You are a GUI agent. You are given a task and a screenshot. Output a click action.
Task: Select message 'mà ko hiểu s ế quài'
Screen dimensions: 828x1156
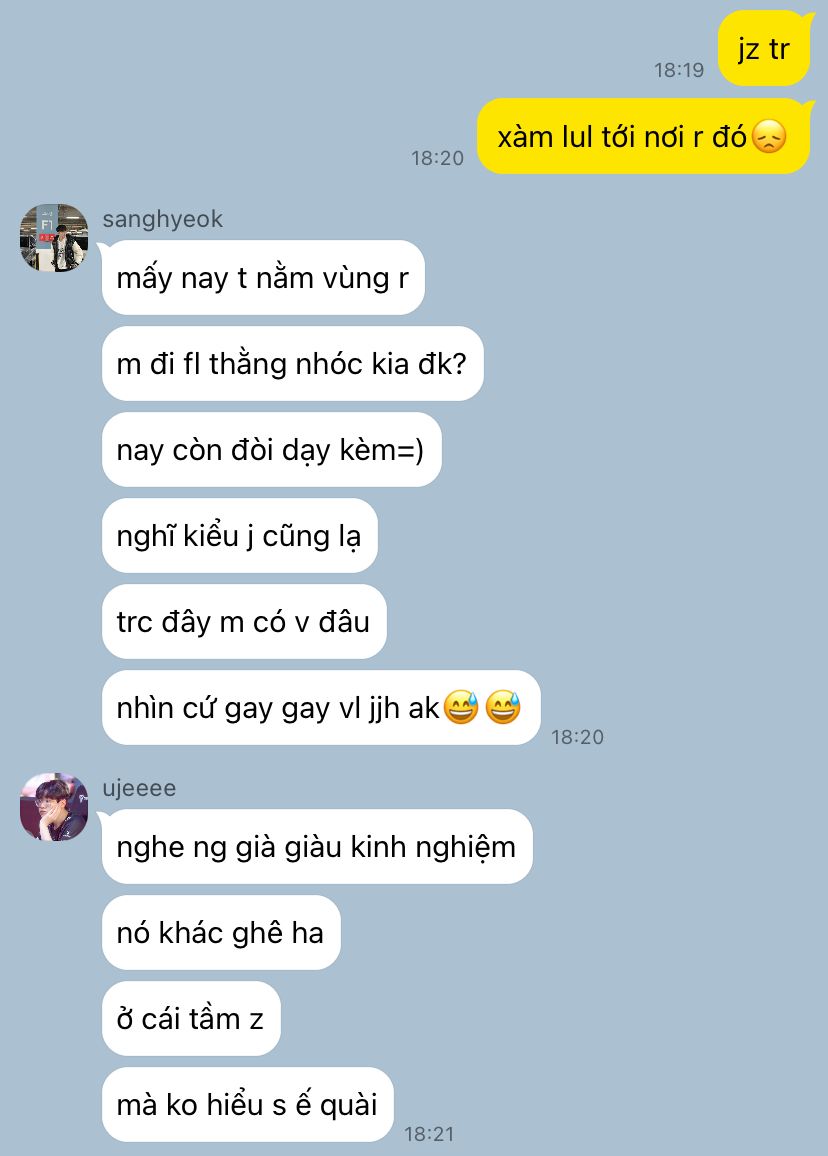tap(248, 1104)
